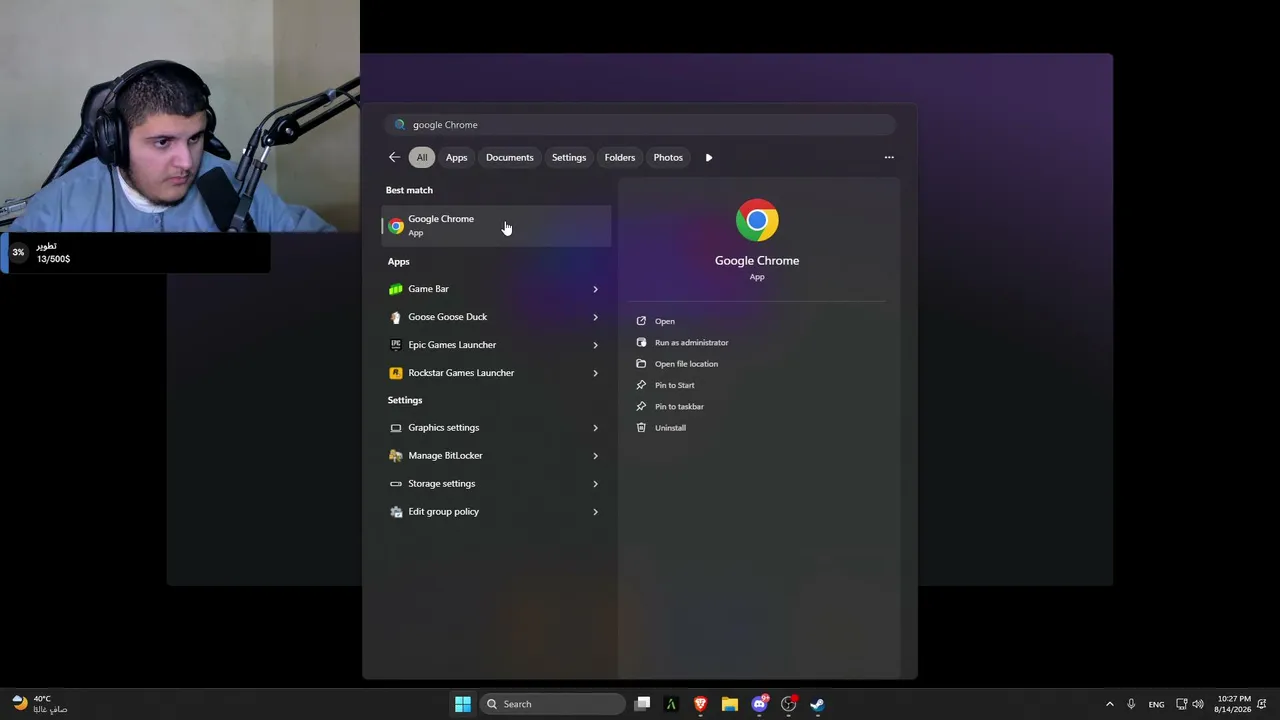This screenshot has height=720, width=1280.
Task: Click the volume speaker icon in tray
Action: pos(1198,704)
